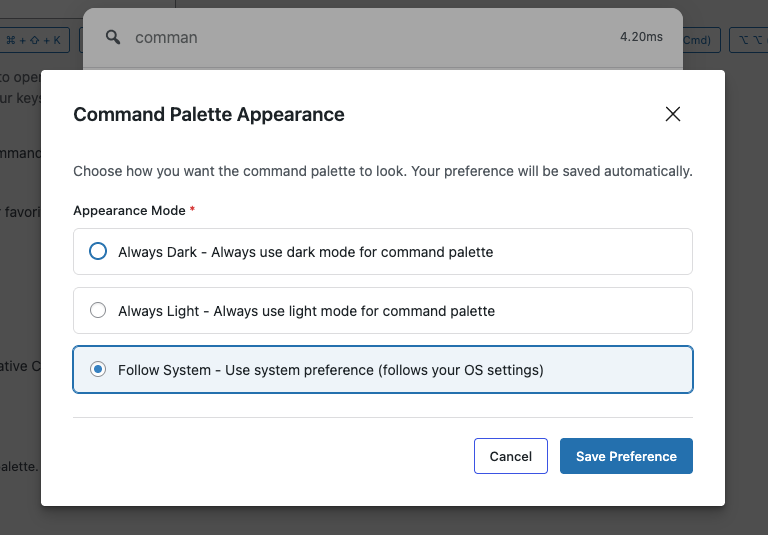Select the Follow System radio button

pos(98,369)
